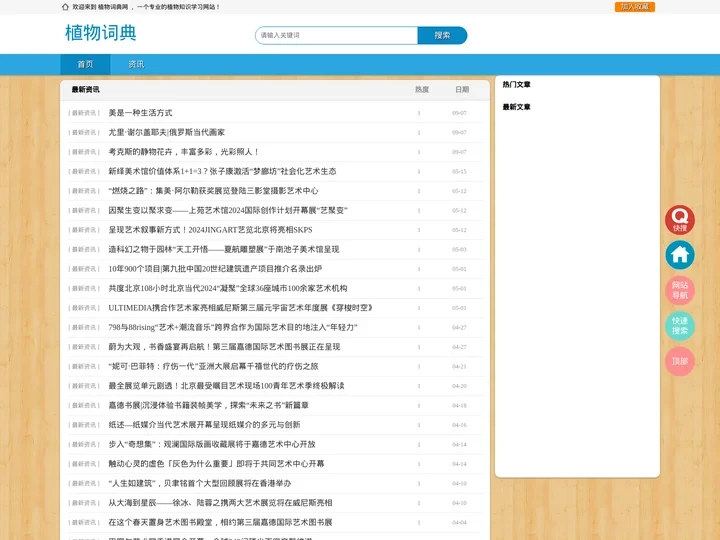Open article 10年900个项目 建筑遗产
Image resolution: width=720 pixels, height=540 pixels.
coord(215,269)
